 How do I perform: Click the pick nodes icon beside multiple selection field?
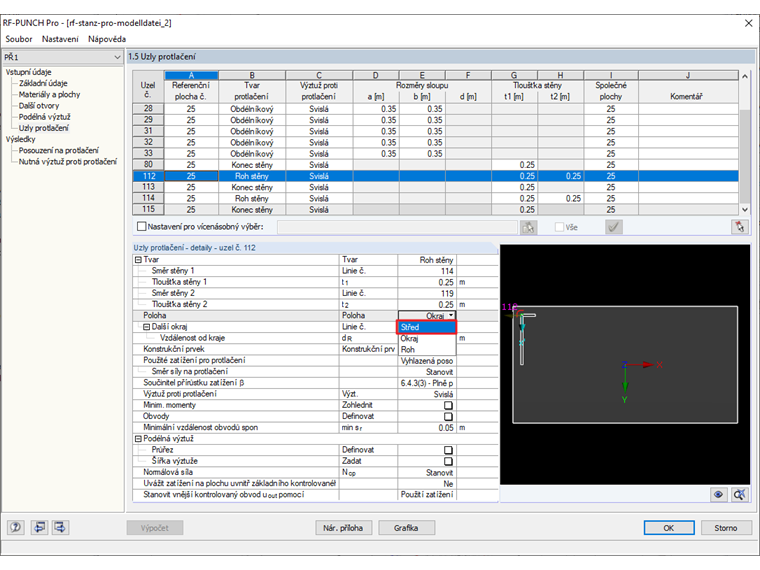coord(528,227)
